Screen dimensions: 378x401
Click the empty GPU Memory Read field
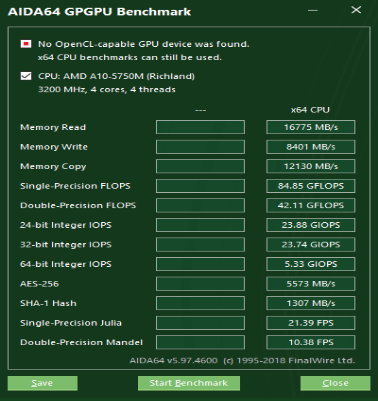click(200, 127)
